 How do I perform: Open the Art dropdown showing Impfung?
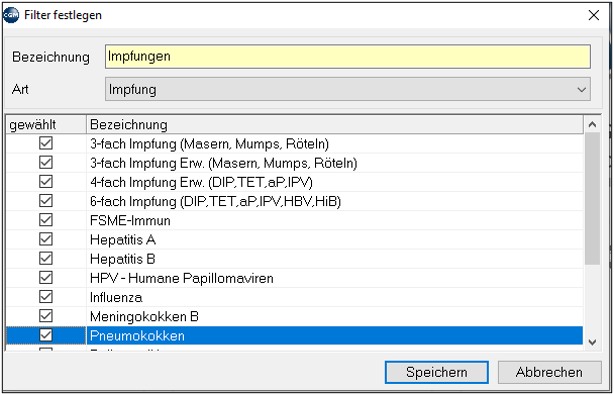pos(348,89)
